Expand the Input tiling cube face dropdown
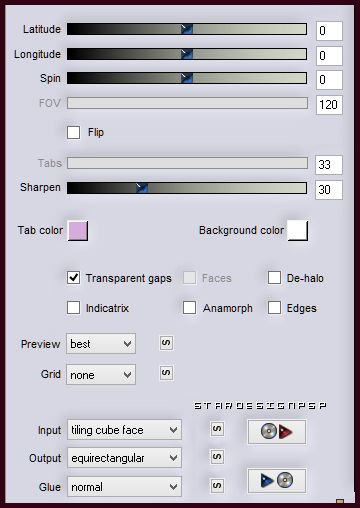360x508 pixels. click(x=124, y=430)
